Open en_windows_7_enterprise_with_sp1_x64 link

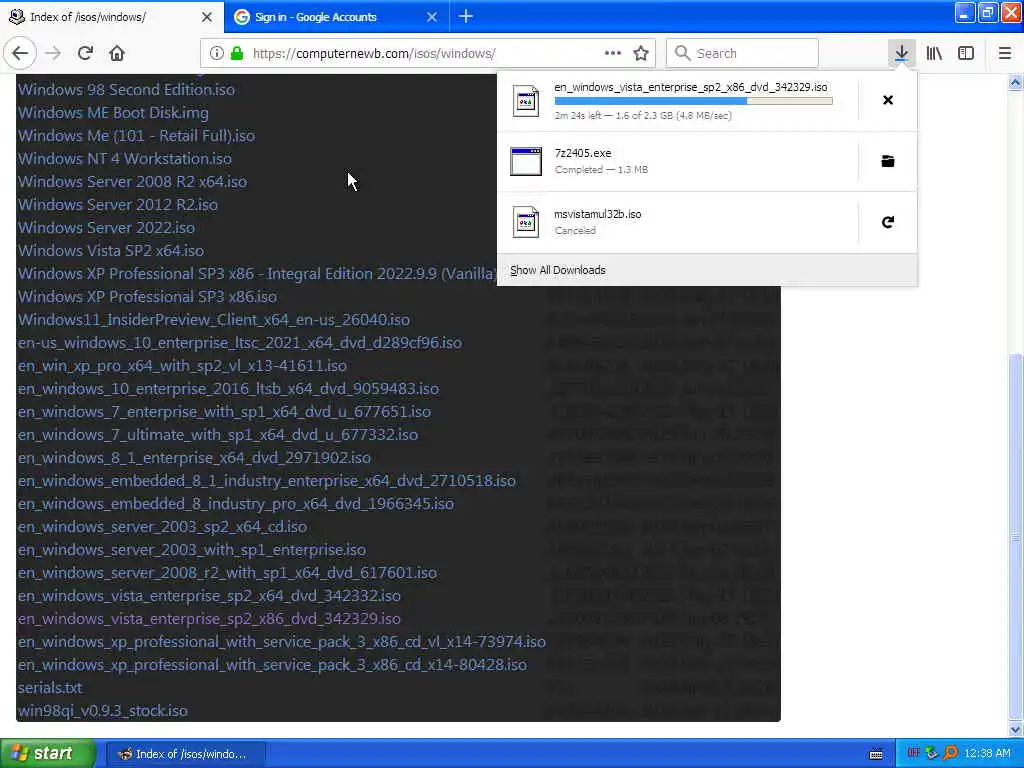[224, 411]
